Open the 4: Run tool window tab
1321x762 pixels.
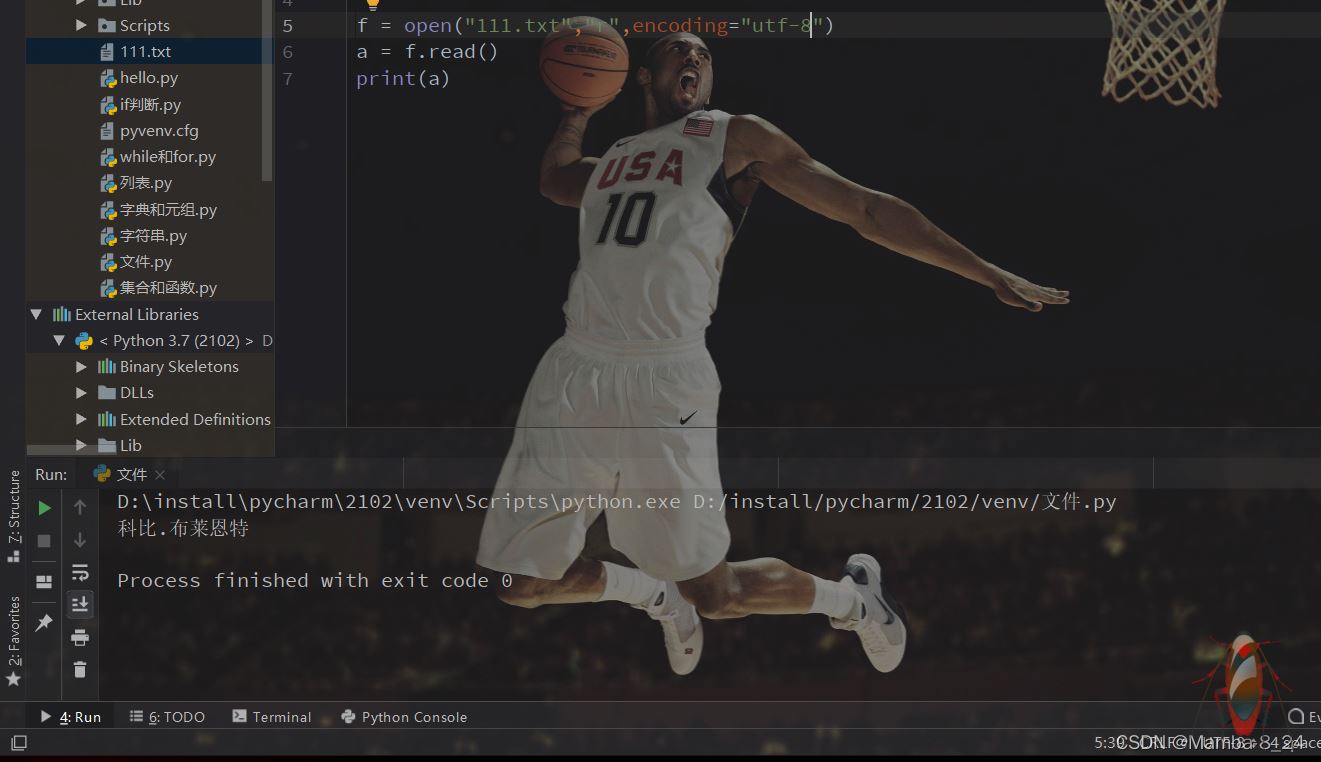[71, 717]
